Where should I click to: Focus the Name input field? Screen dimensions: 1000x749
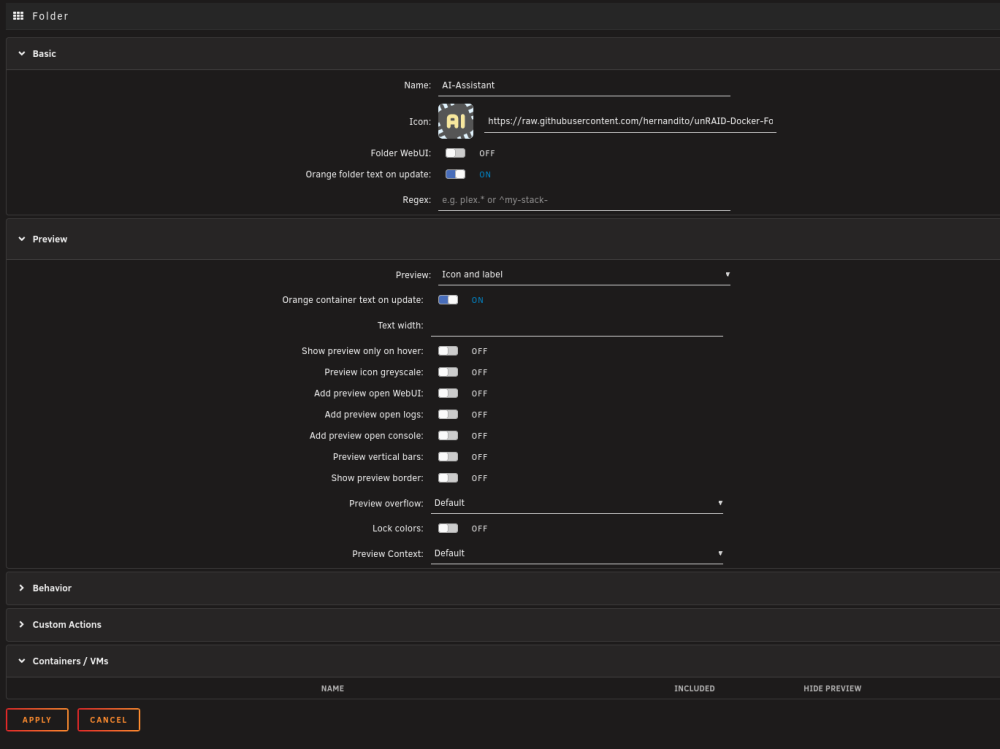[x=584, y=85]
